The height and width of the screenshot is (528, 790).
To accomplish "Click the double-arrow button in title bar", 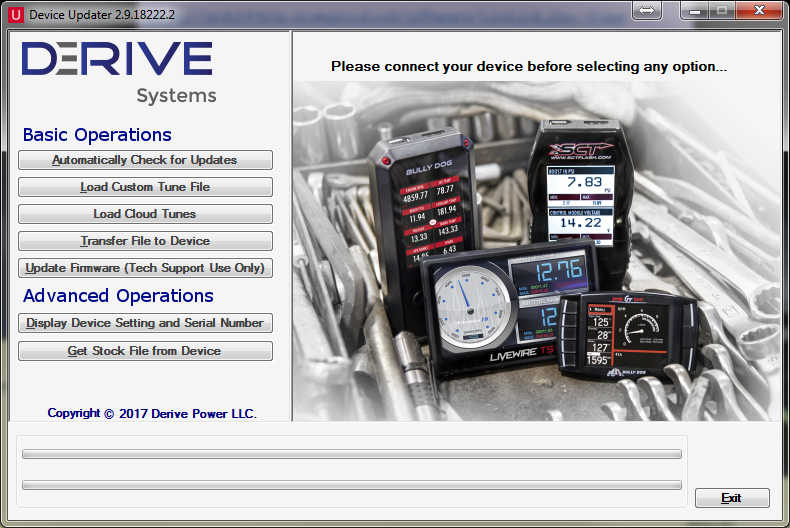I will pos(646,10).
